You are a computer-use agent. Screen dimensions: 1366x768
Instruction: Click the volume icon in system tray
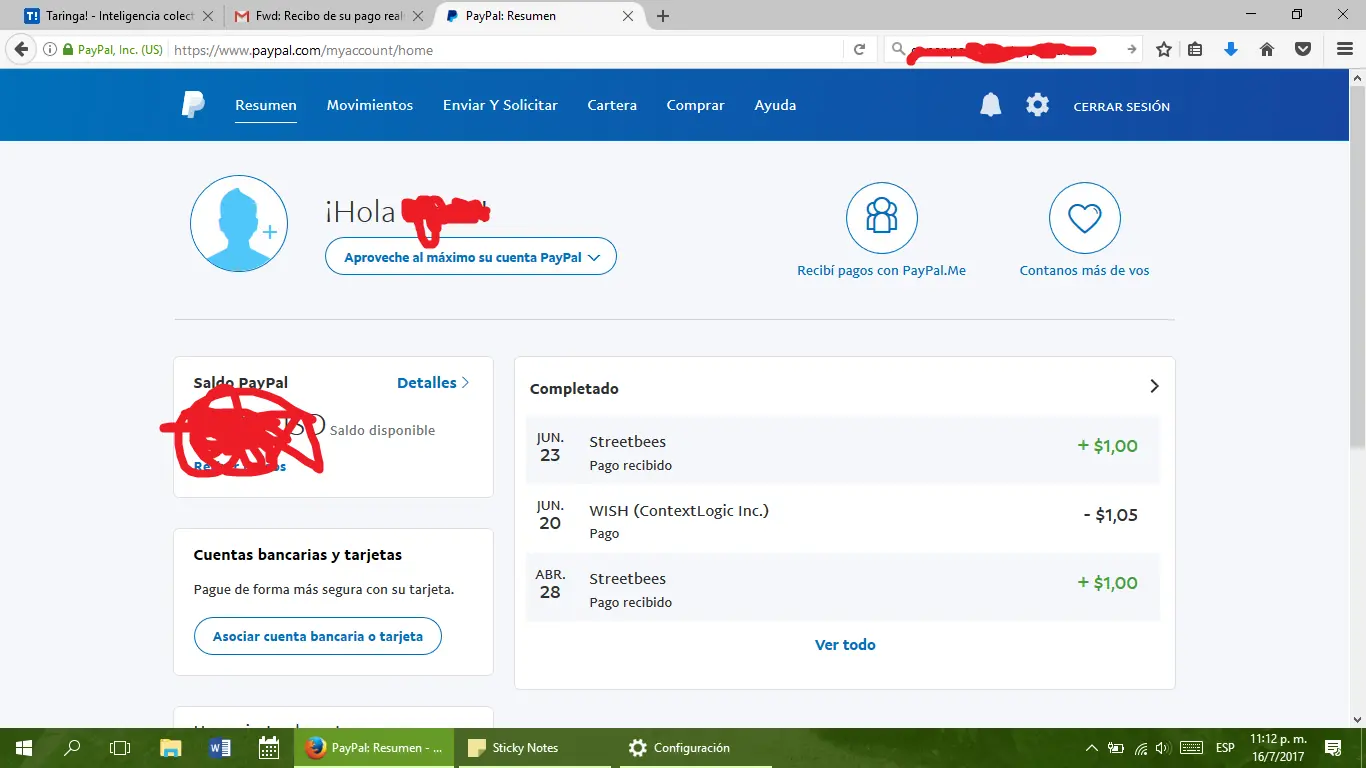click(1162, 748)
